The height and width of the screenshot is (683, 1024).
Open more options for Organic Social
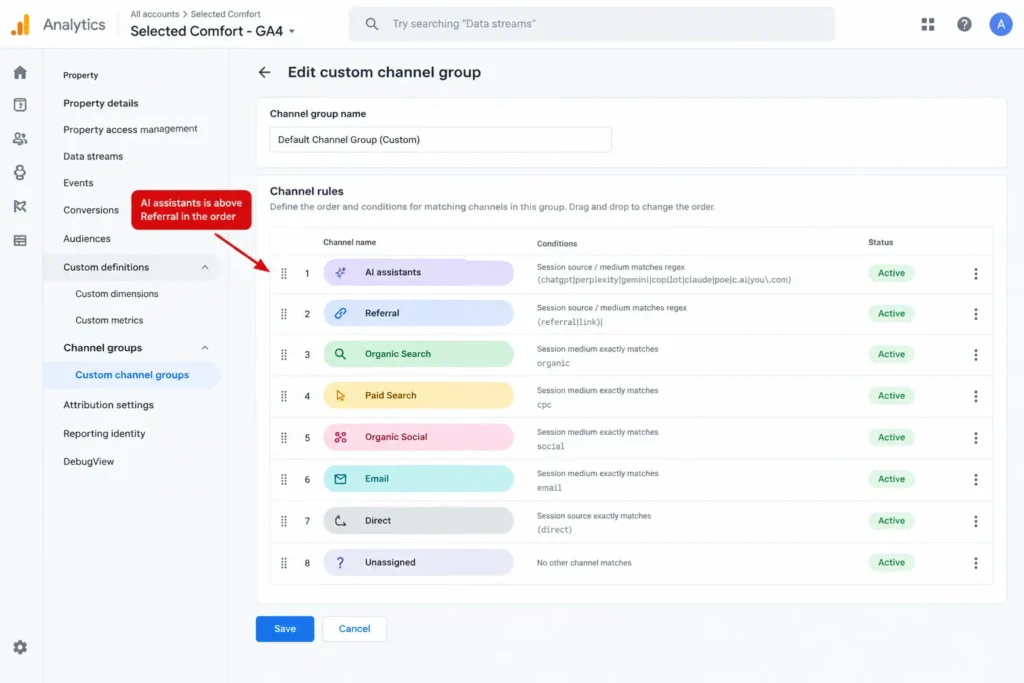pyautogui.click(x=976, y=437)
